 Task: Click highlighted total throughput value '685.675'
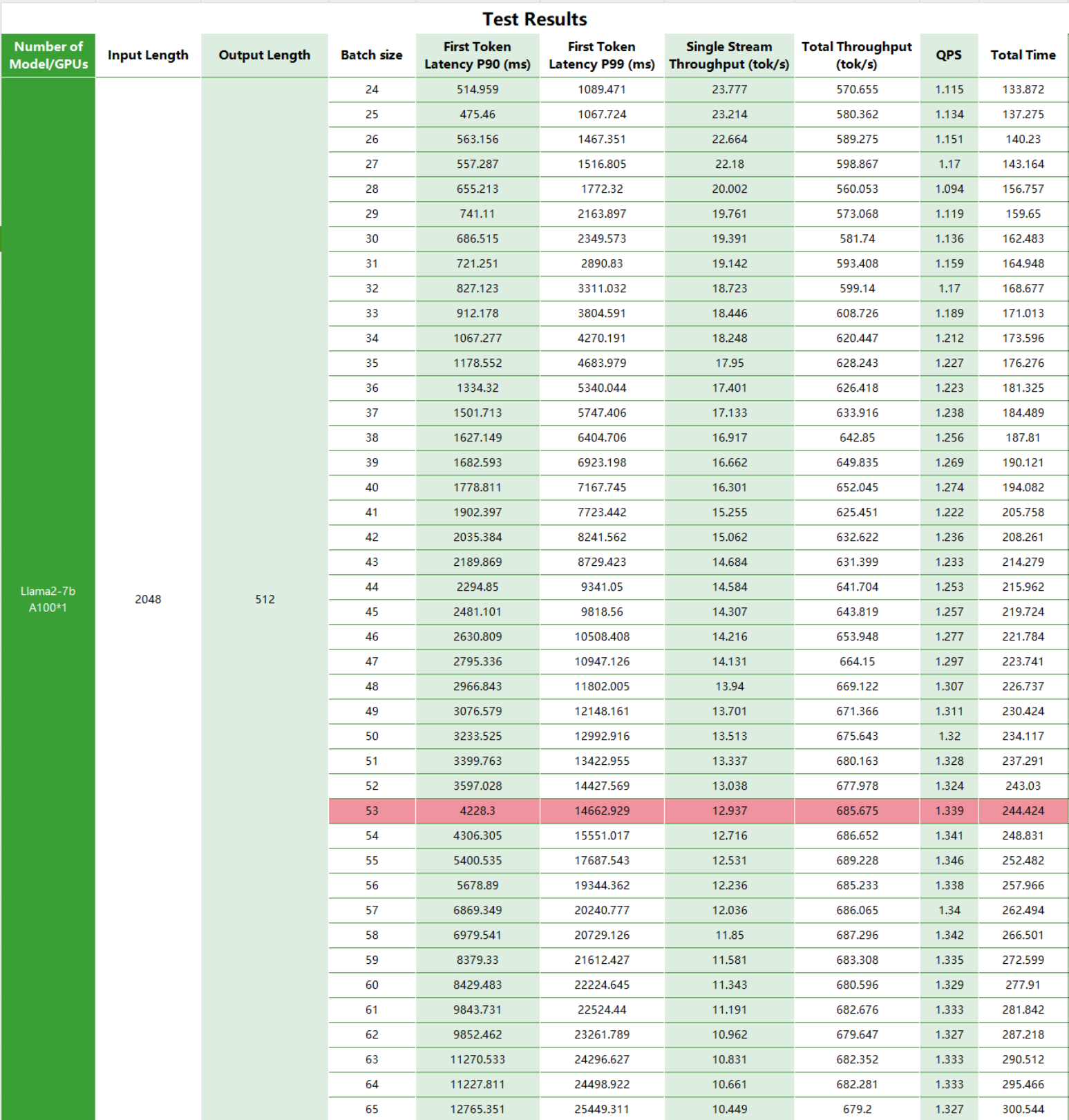tap(857, 810)
